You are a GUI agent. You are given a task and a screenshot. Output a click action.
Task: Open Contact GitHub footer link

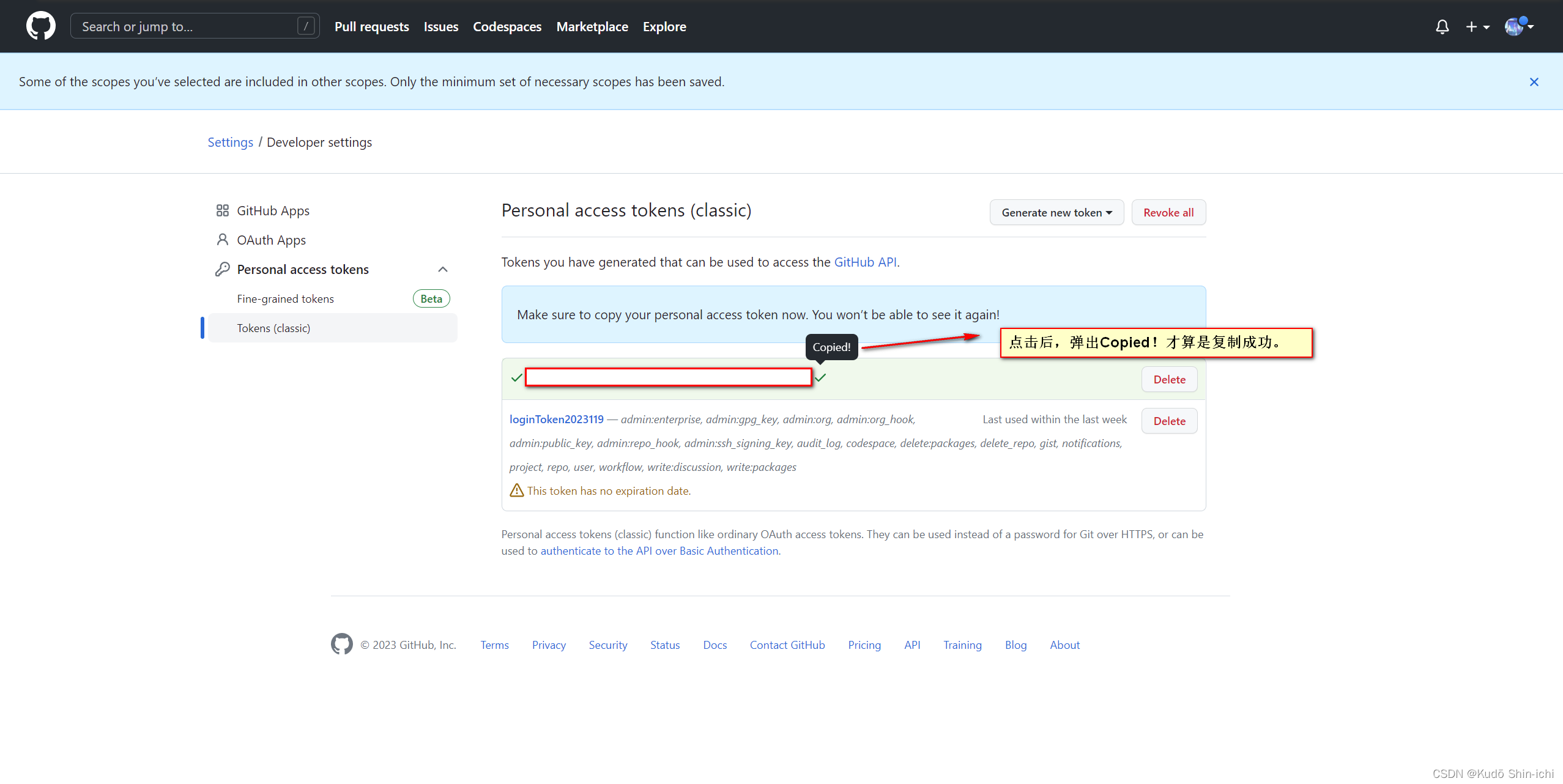pyautogui.click(x=787, y=645)
